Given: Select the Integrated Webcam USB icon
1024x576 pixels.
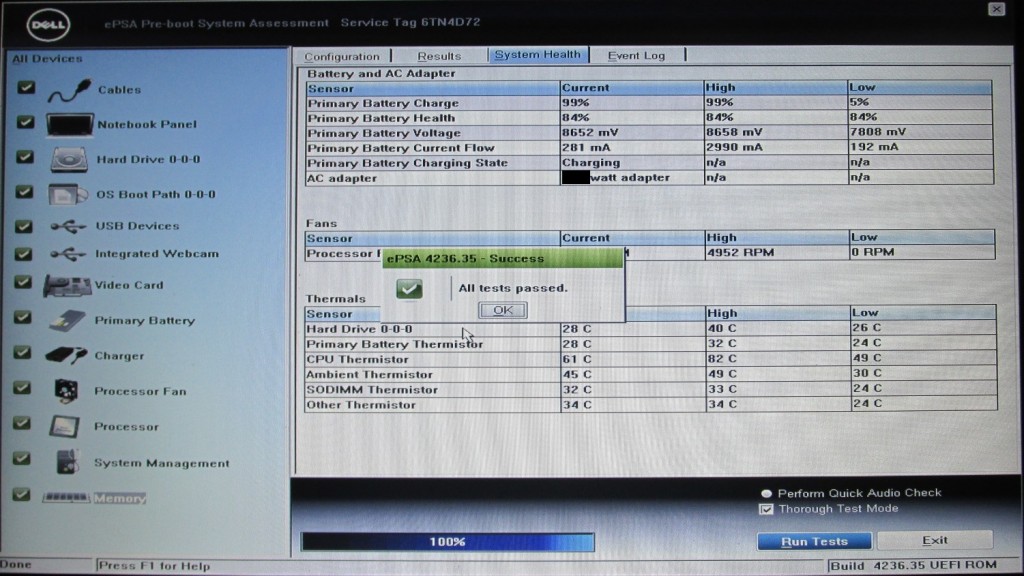Looking at the screenshot, I should 68,254.
